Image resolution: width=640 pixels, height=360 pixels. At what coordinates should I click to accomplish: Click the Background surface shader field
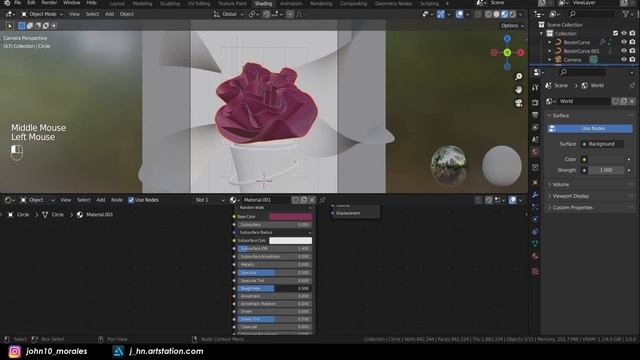602,144
